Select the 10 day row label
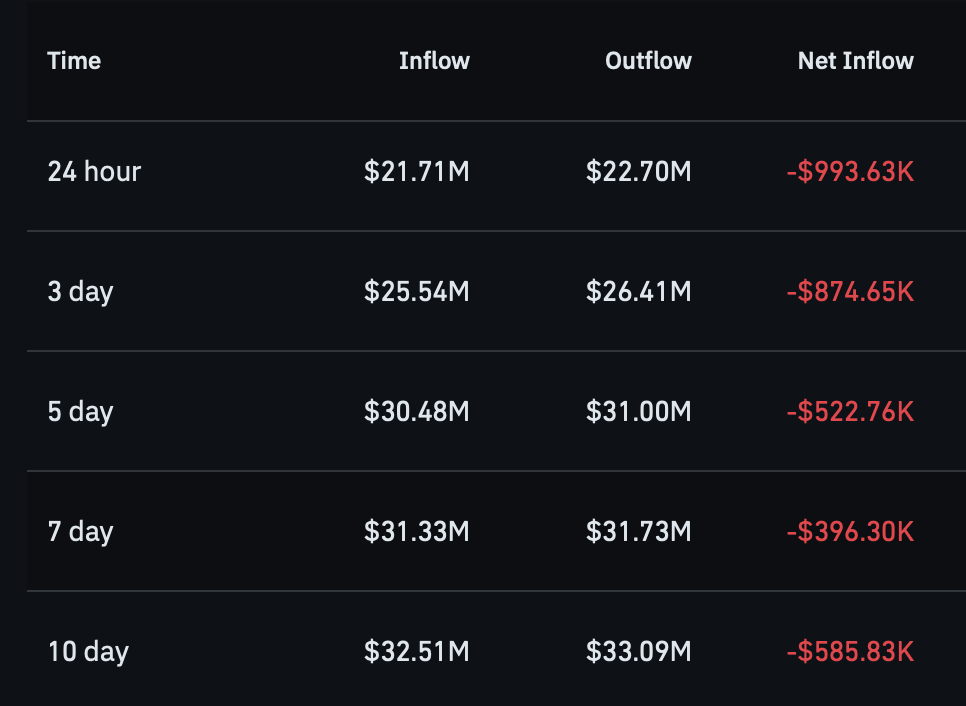The height and width of the screenshot is (706, 966). [88, 652]
